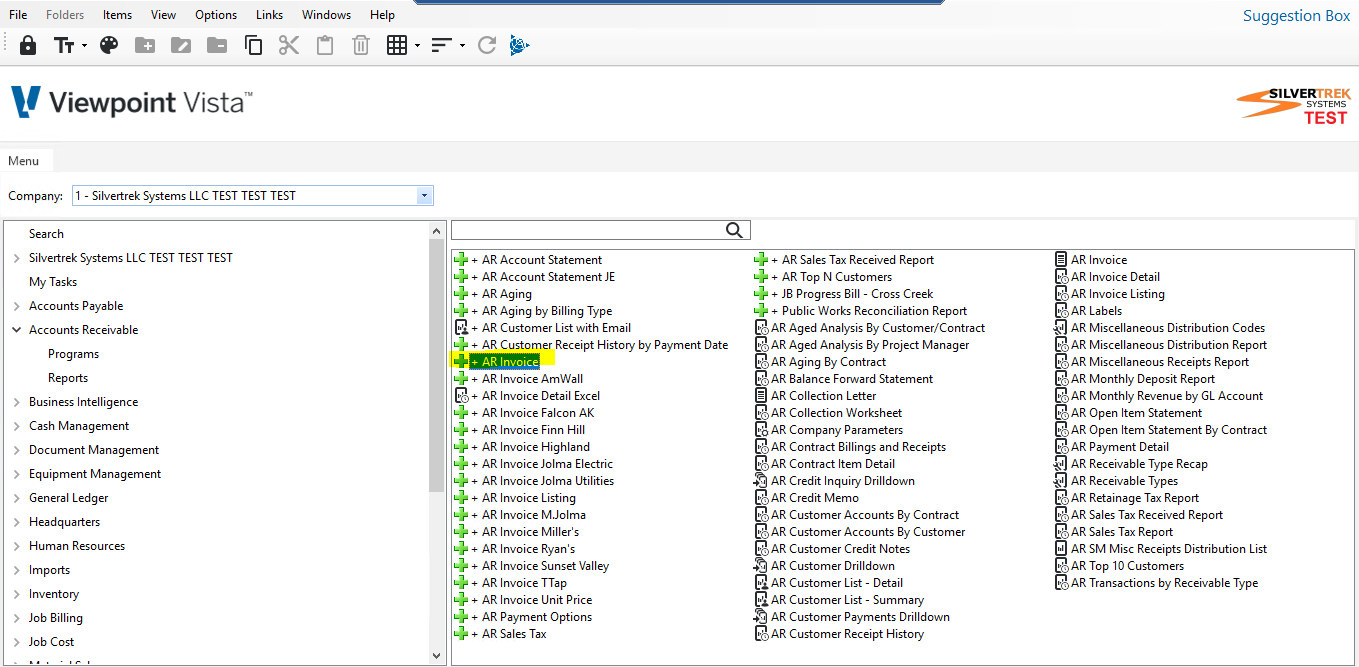Click the remove folder icon
The height and width of the screenshot is (667, 1359).
tap(217, 45)
